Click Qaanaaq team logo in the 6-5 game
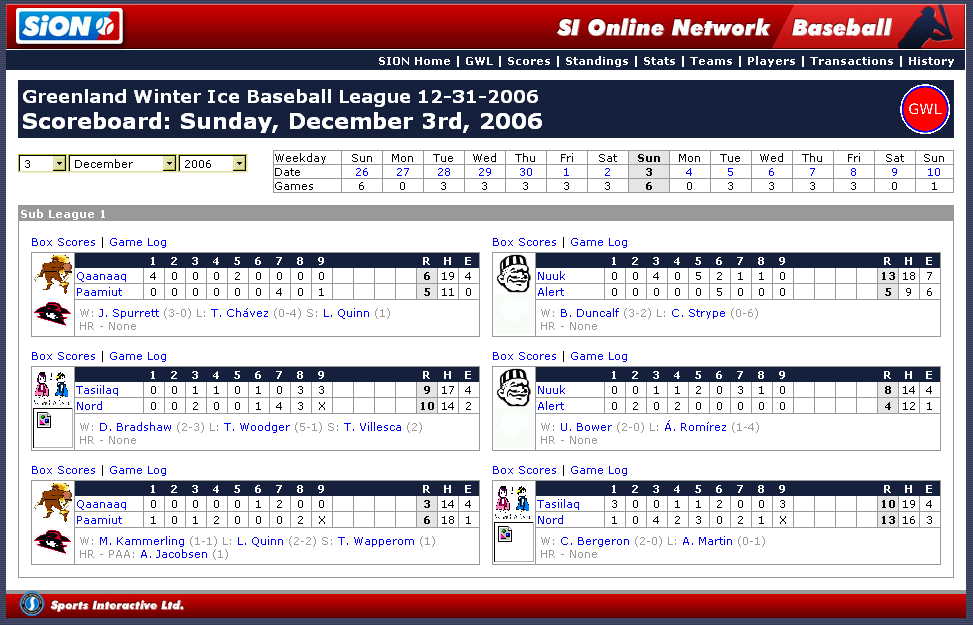The width and height of the screenshot is (973, 625). point(53,274)
